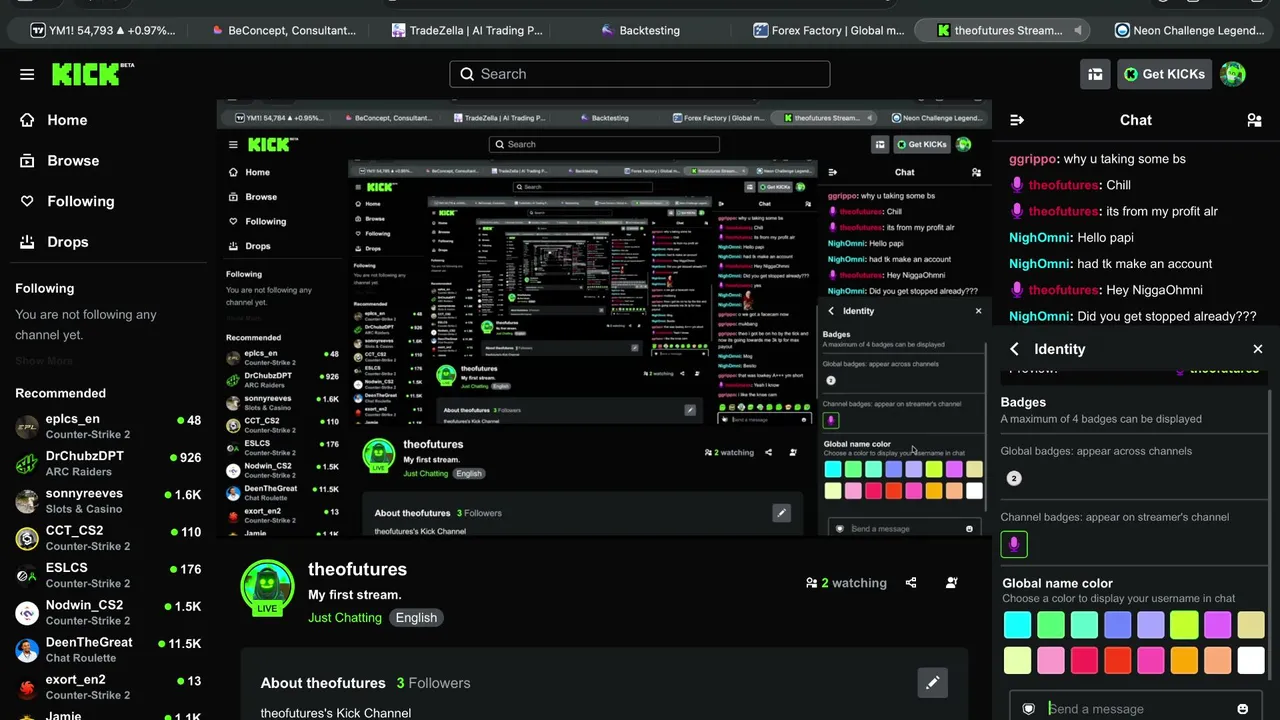The height and width of the screenshot is (720, 1280).
Task: Click the user icon beside share
Action: [951, 583]
